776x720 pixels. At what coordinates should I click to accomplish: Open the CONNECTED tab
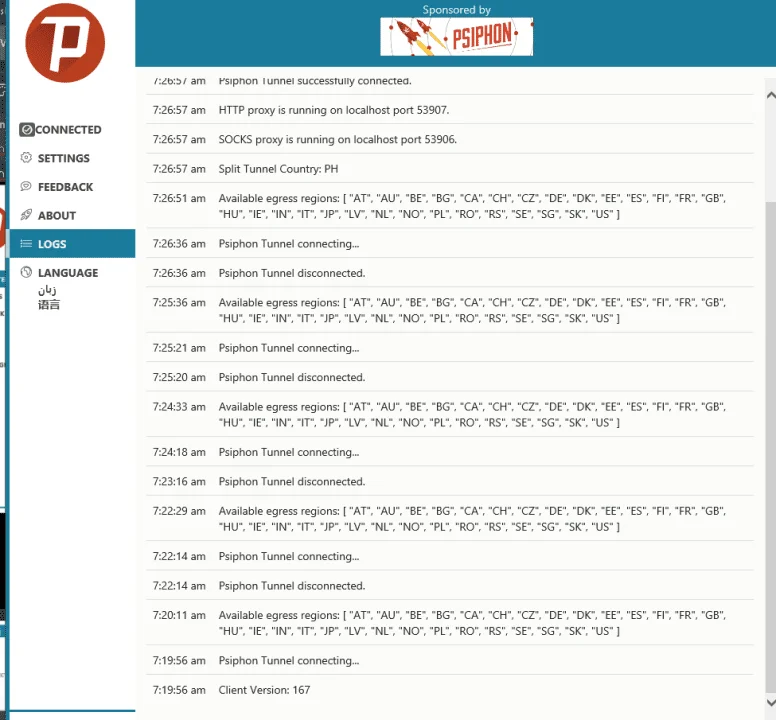coord(72,130)
